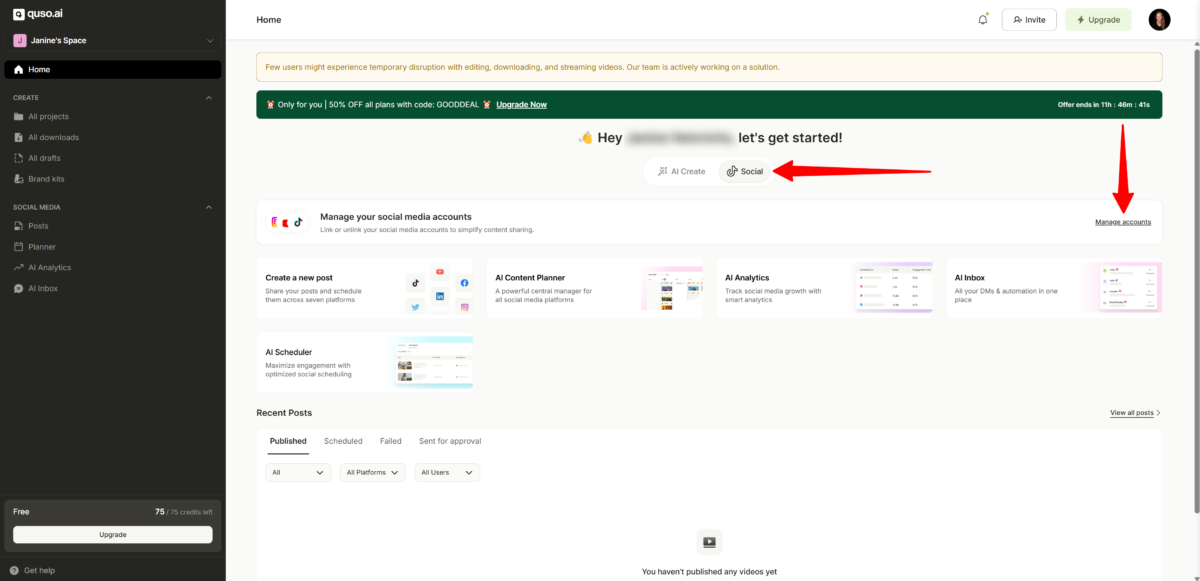
Task: Select the Scheduled tab
Action: [343, 441]
